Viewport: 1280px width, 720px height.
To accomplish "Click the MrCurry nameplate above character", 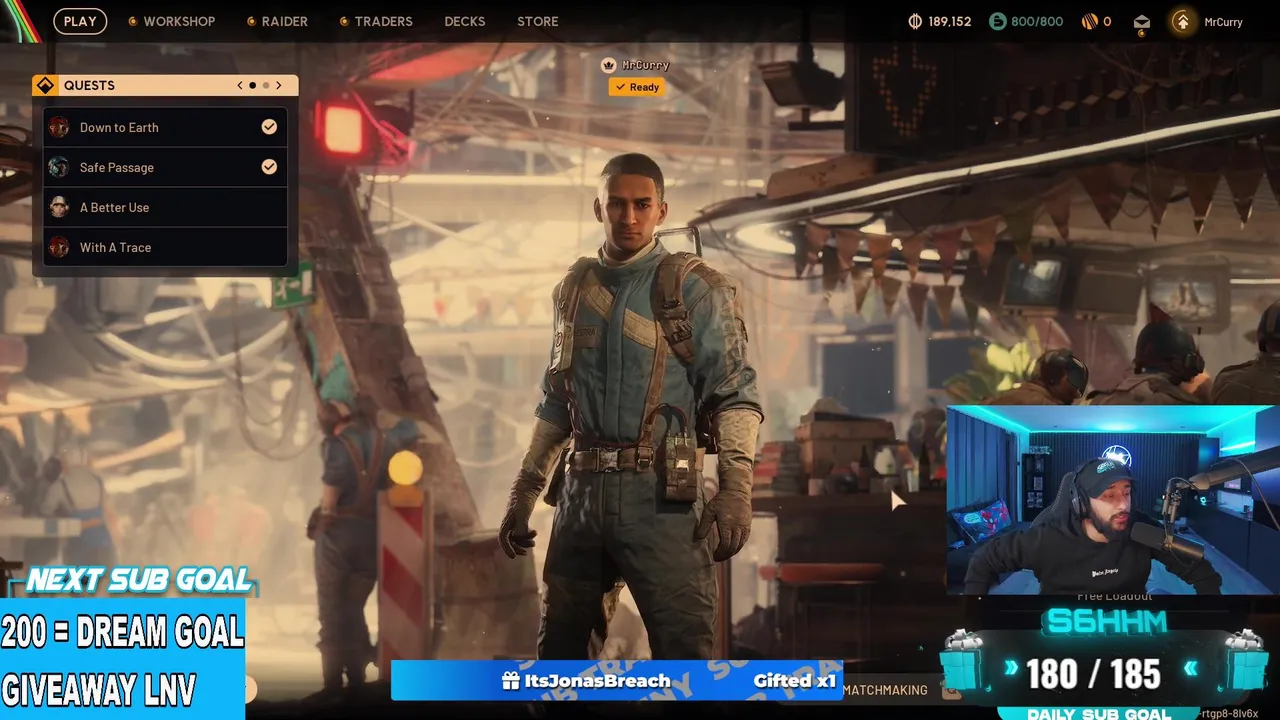I will (646, 65).
